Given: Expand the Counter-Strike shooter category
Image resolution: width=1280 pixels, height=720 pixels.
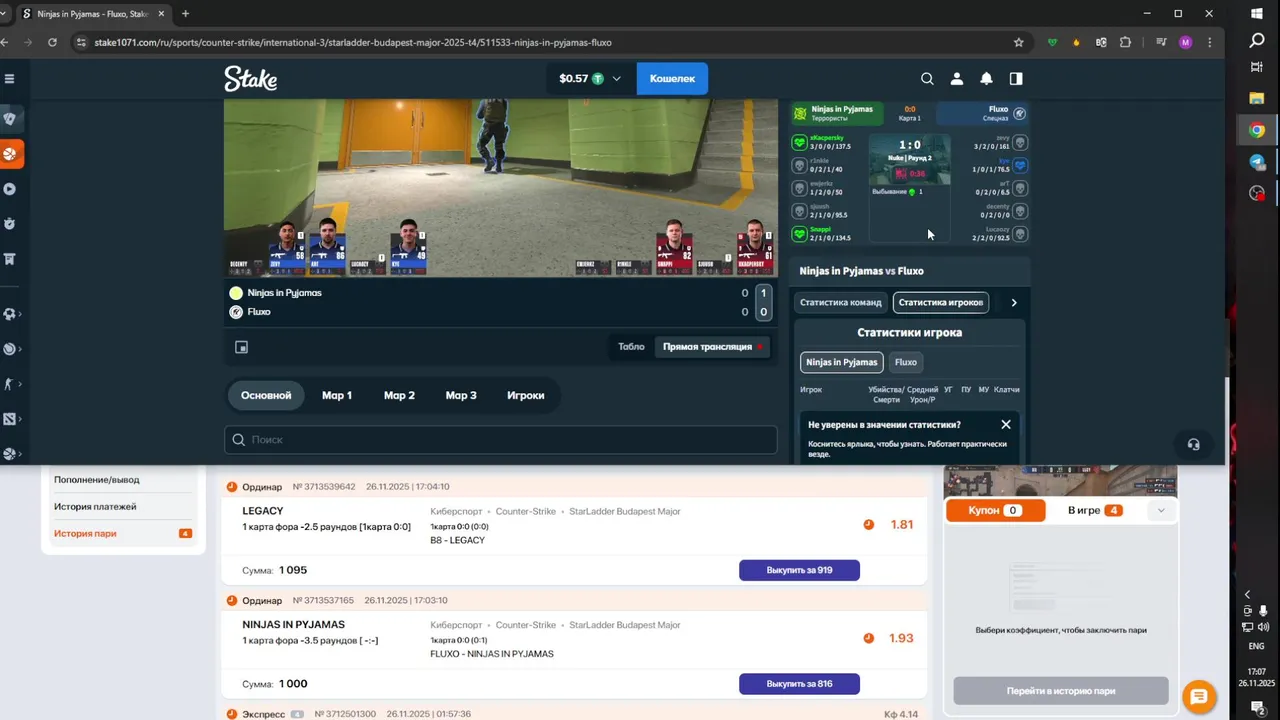Looking at the screenshot, I should point(11,384).
